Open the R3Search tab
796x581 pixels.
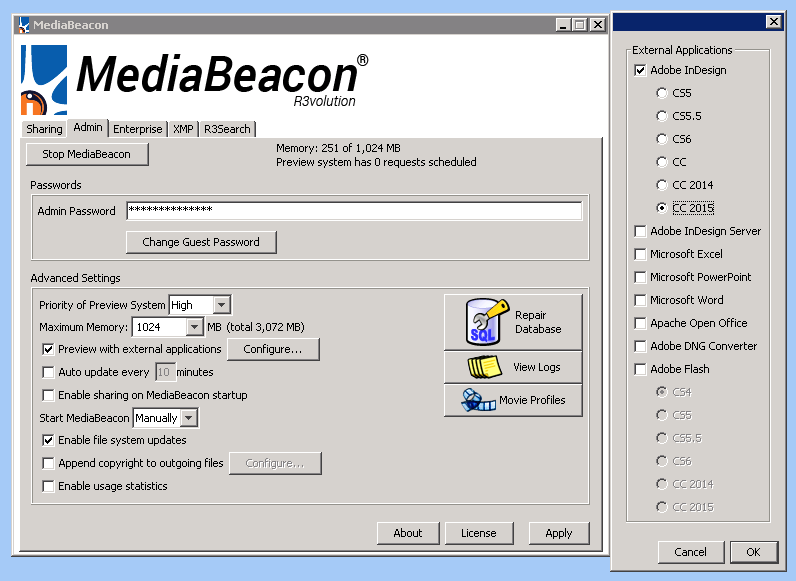[227, 129]
